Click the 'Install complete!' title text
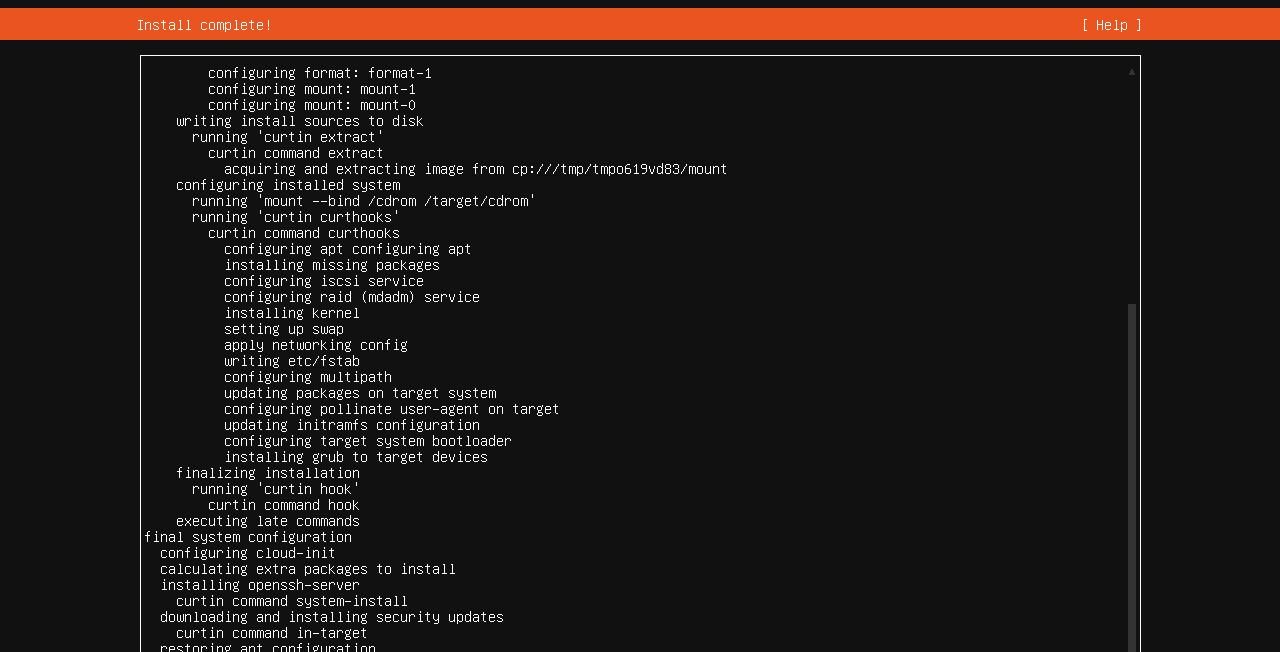The image size is (1280, 652). pyautogui.click(x=204, y=25)
